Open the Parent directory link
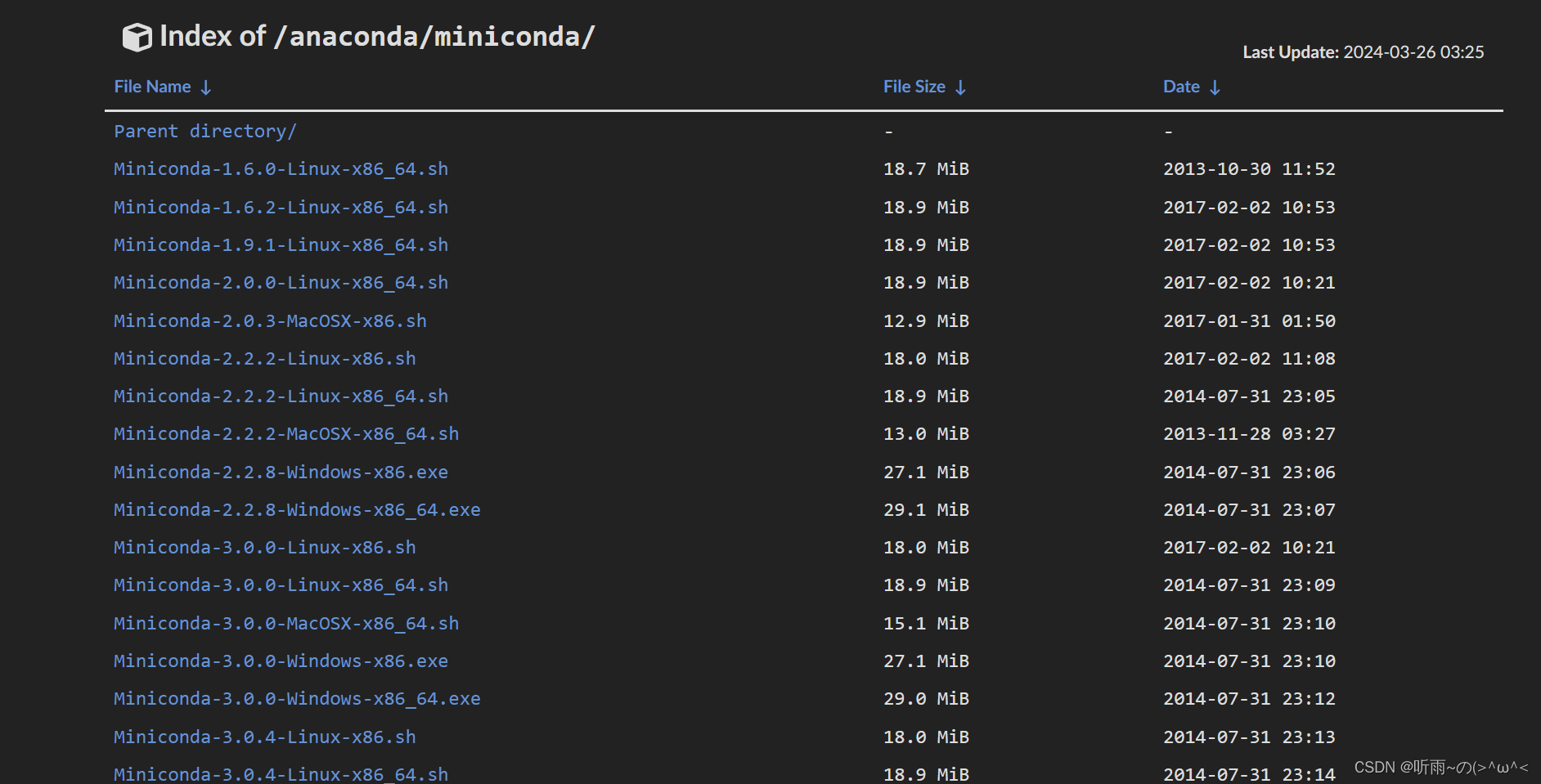This screenshot has height=784, width=1541. [x=204, y=131]
